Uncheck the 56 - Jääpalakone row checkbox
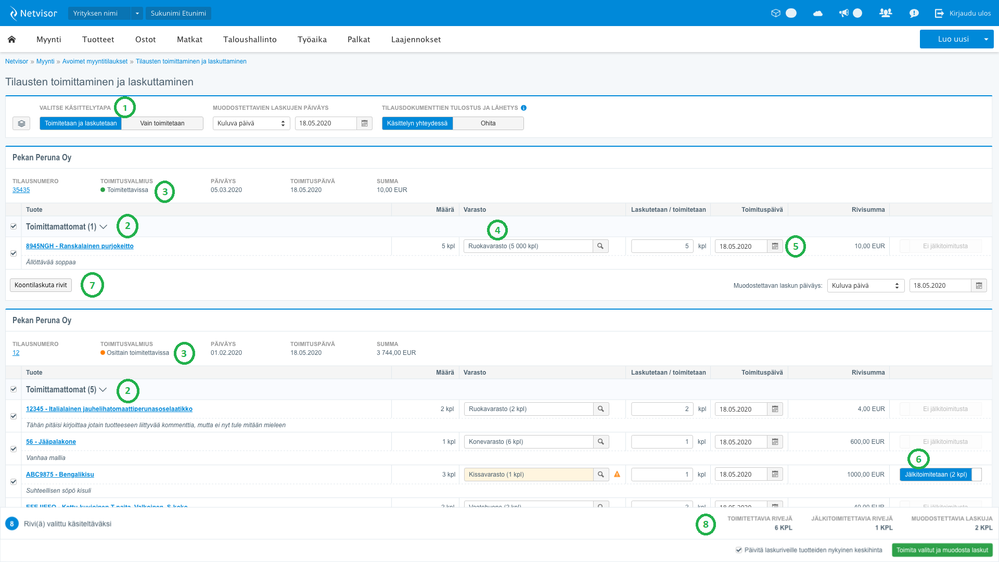999x562 pixels. tap(14, 449)
